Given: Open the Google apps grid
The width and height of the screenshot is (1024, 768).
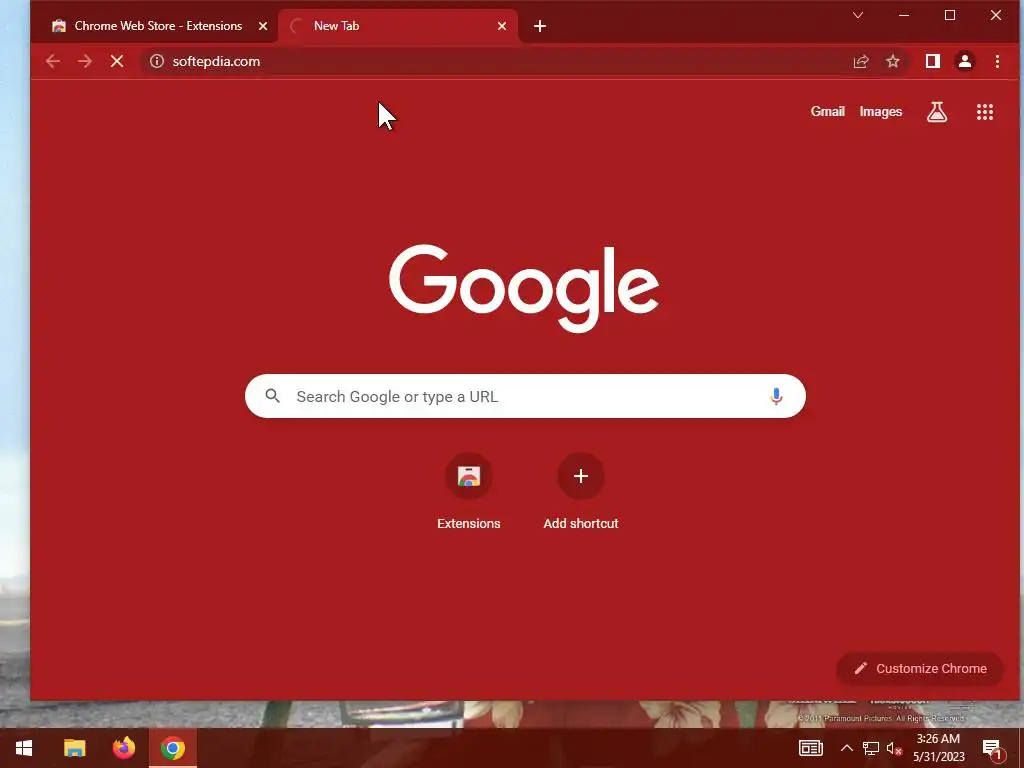Looking at the screenshot, I should 985,112.
